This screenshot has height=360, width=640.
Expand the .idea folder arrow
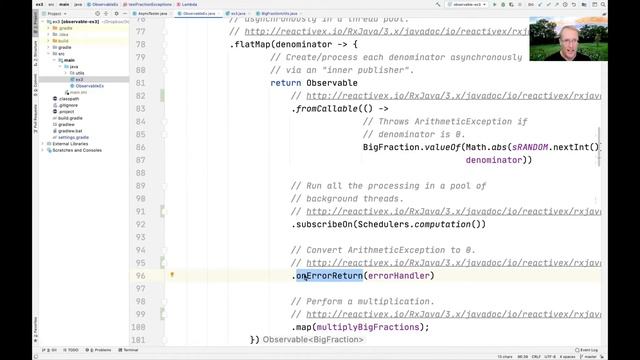click(49, 35)
